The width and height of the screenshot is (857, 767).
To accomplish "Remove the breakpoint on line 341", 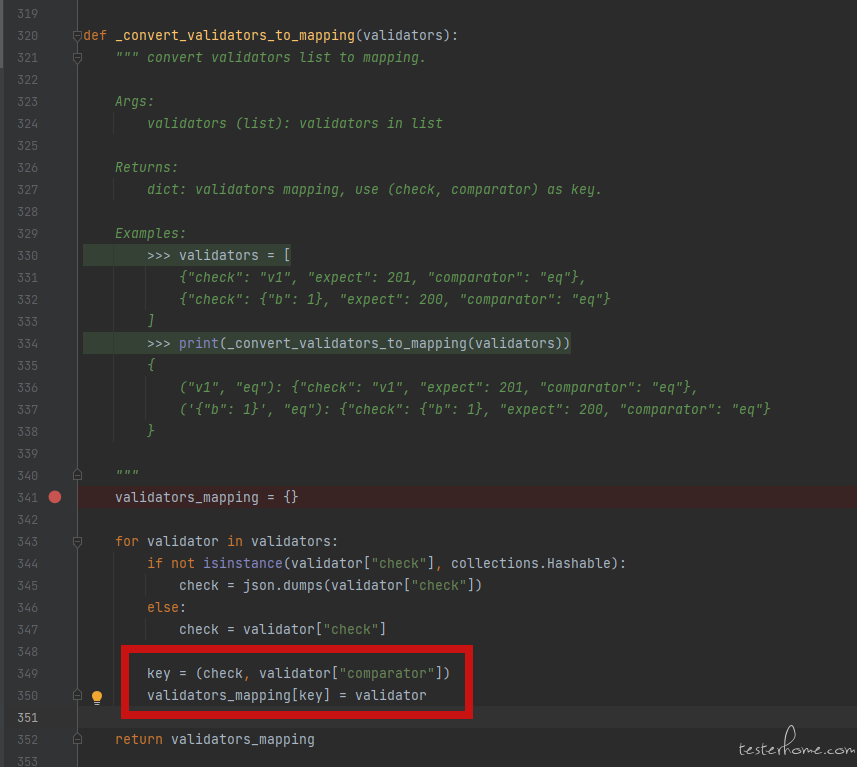I will (55, 497).
